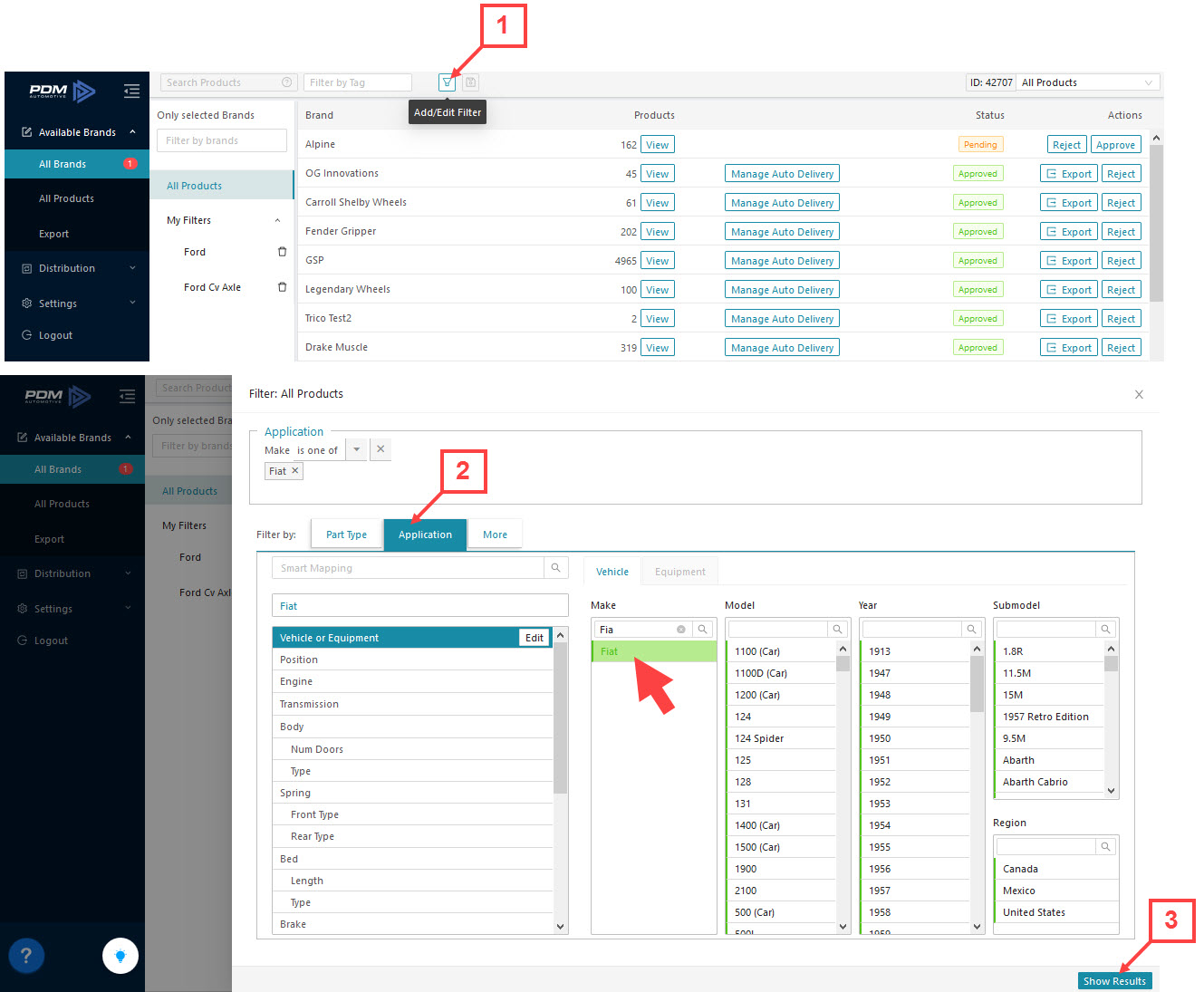
Task: Switch to the Application filter tab
Action: tap(425, 535)
